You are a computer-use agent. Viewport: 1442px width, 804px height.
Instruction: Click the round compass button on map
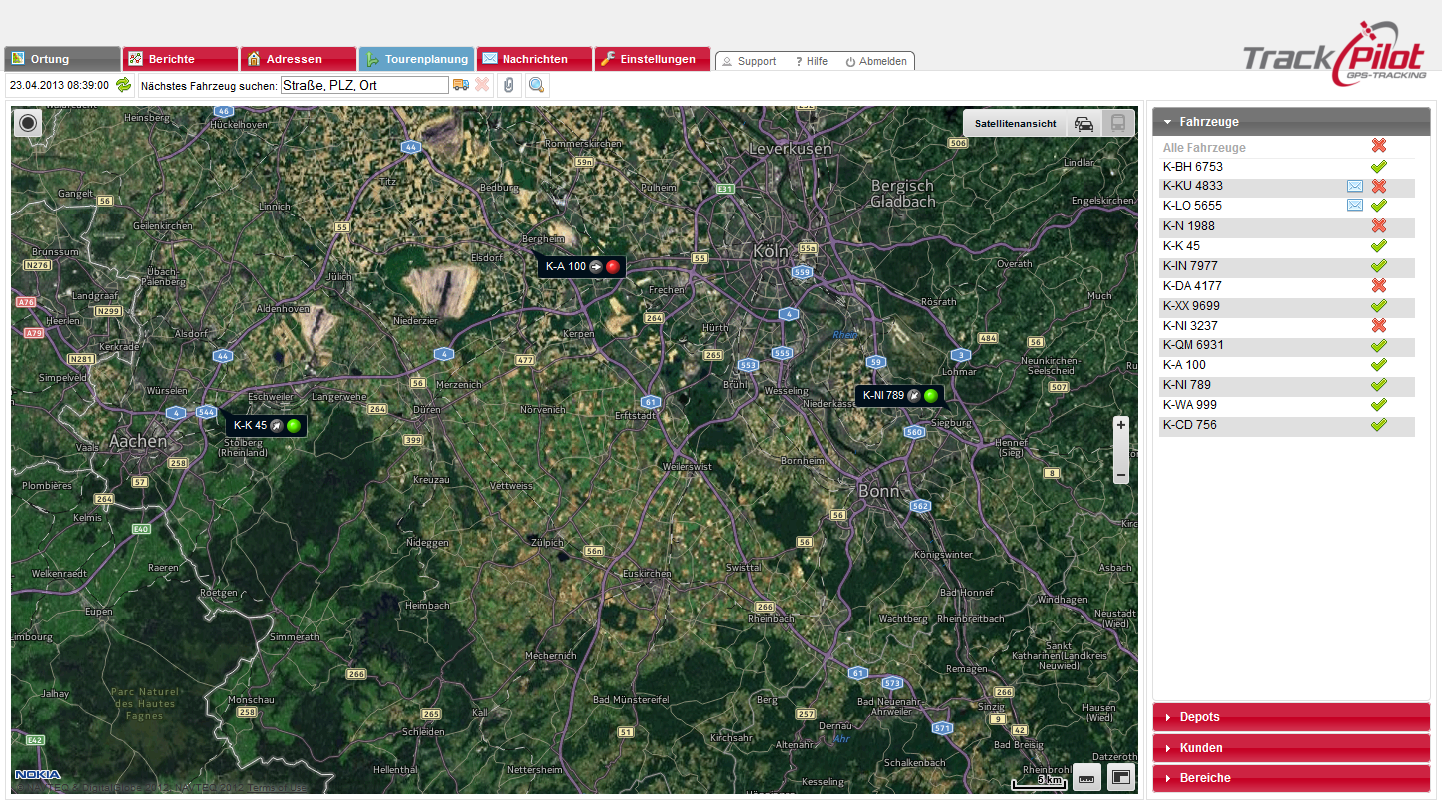28,124
